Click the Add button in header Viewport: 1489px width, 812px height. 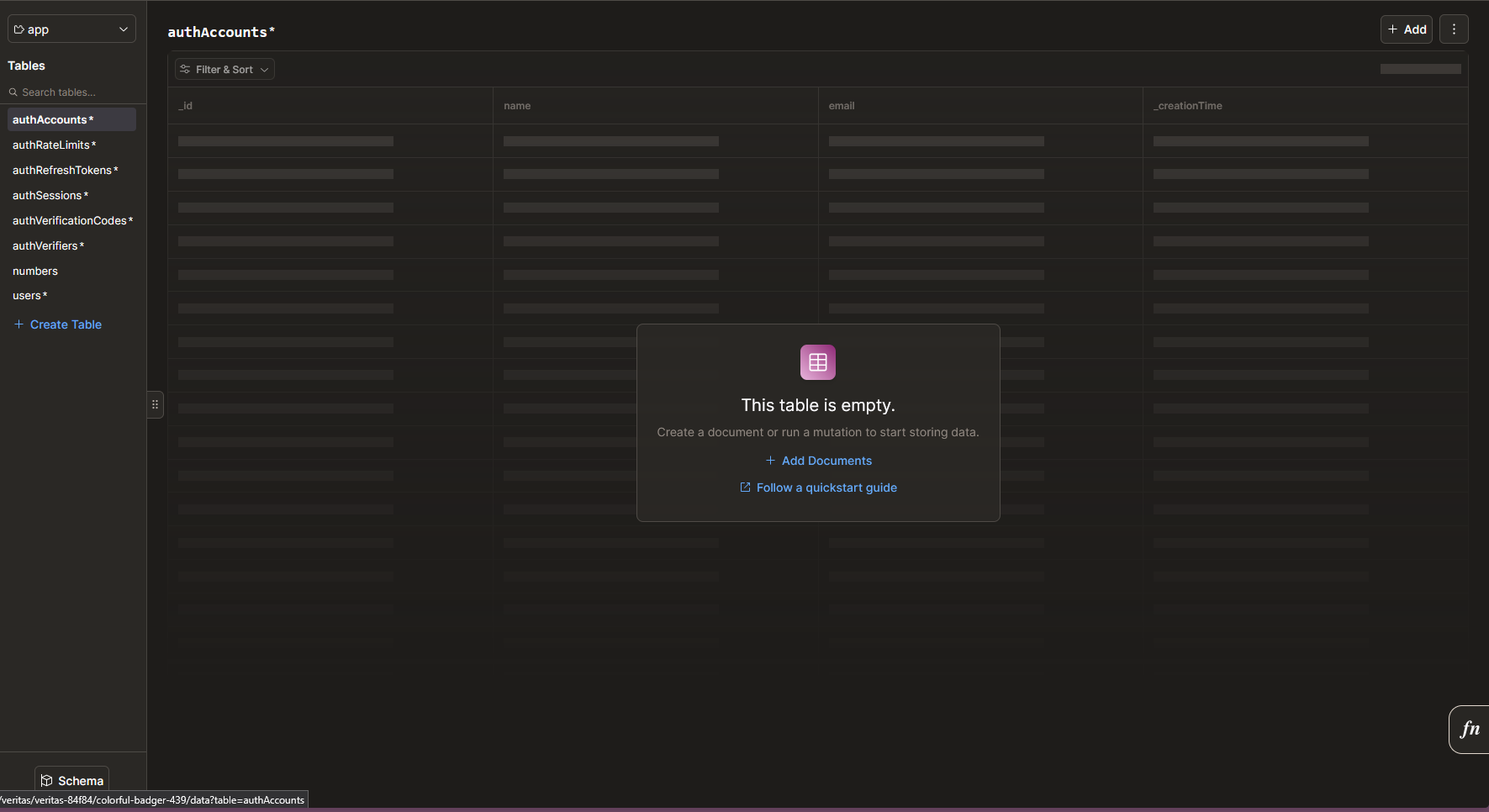(1407, 29)
